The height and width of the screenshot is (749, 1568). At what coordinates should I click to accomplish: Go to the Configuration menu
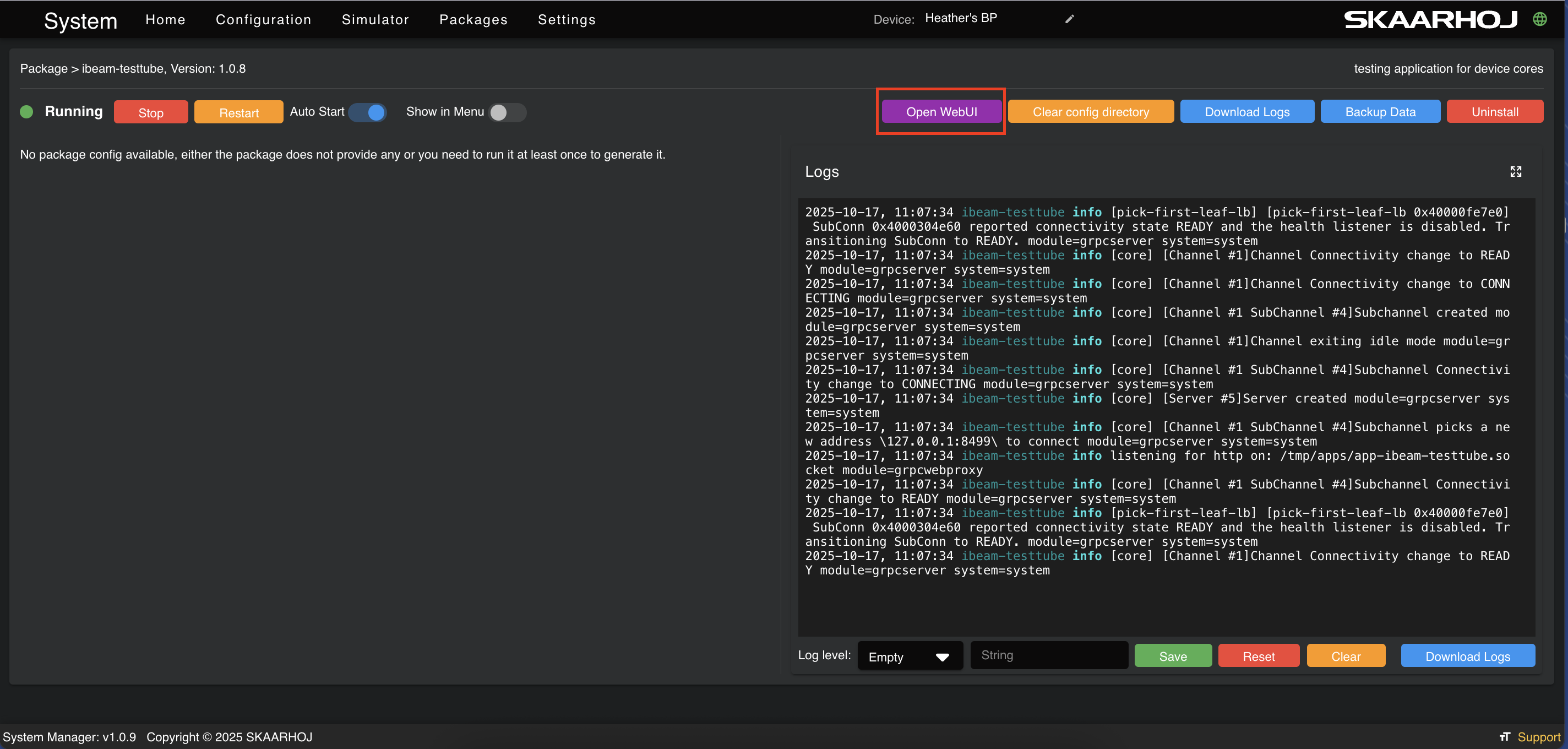click(x=263, y=19)
